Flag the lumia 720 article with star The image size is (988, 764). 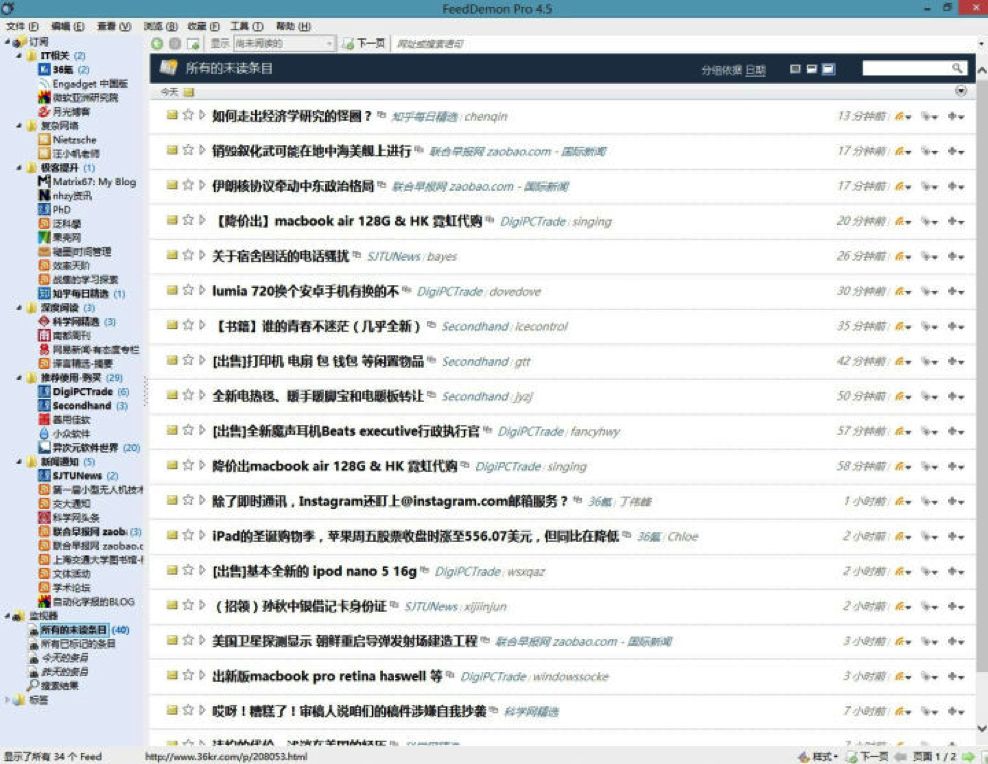[x=187, y=291]
